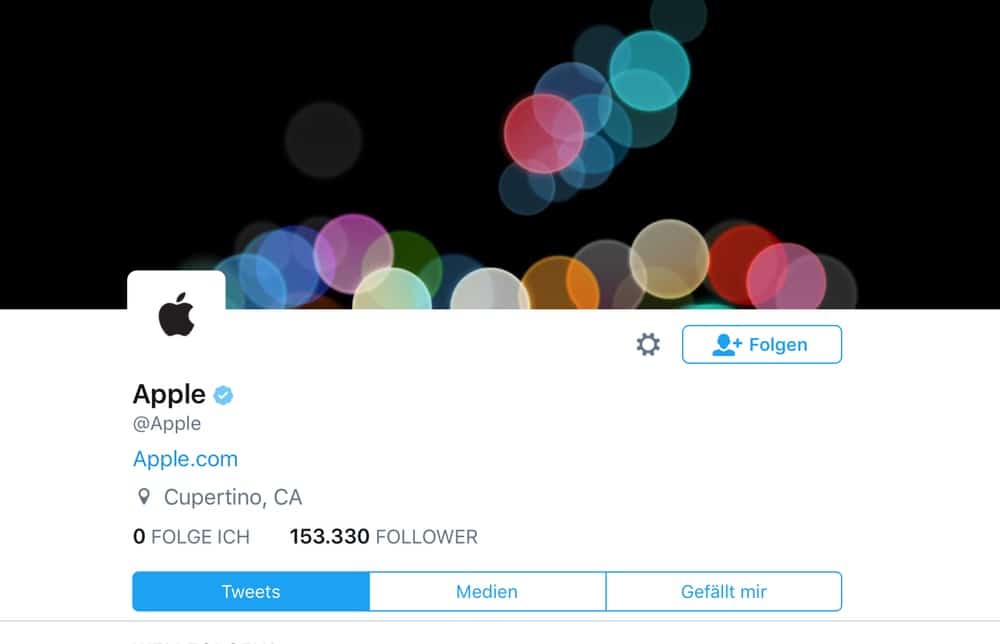The image size is (1000, 644).
Task: Click the orange circle in the banner
Action: pyautogui.click(x=560, y=284)
